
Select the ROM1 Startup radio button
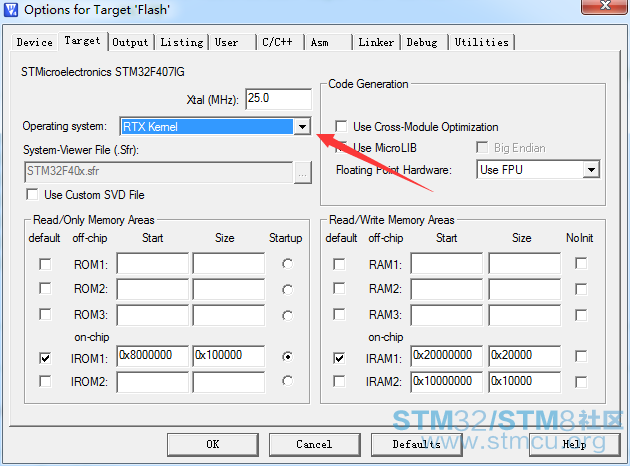(x=288, y=264)
